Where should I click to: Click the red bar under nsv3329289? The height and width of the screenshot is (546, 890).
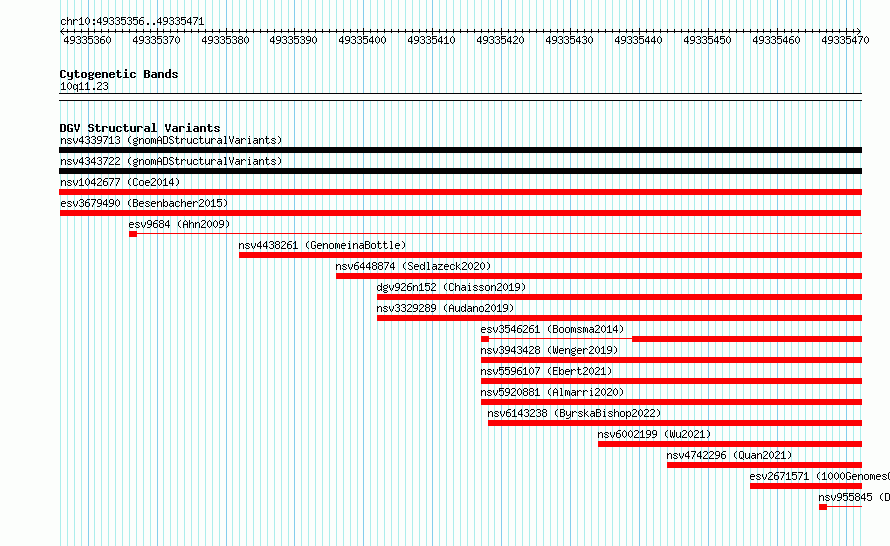click(619, 318)
